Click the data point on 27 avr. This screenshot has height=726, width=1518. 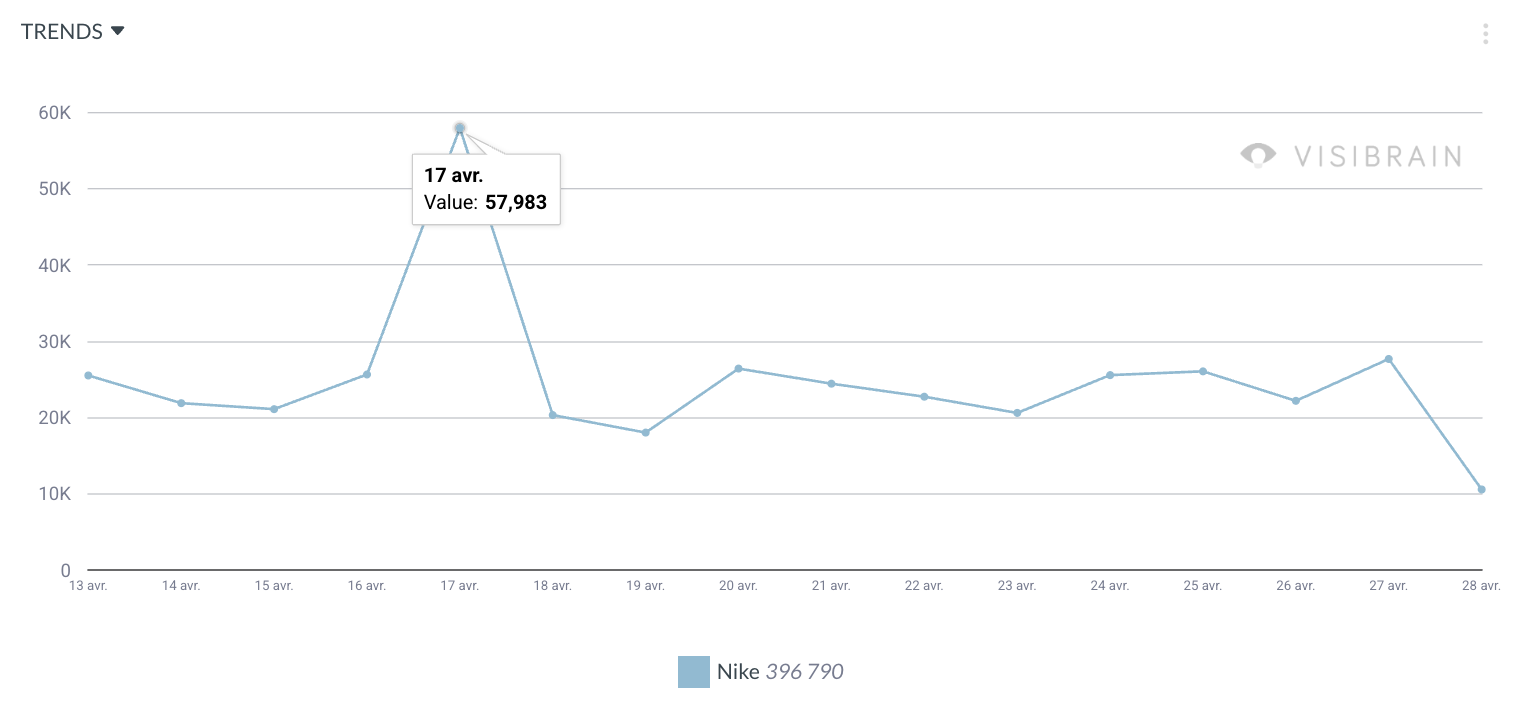pyautogui.click(x=1388, y=358)
